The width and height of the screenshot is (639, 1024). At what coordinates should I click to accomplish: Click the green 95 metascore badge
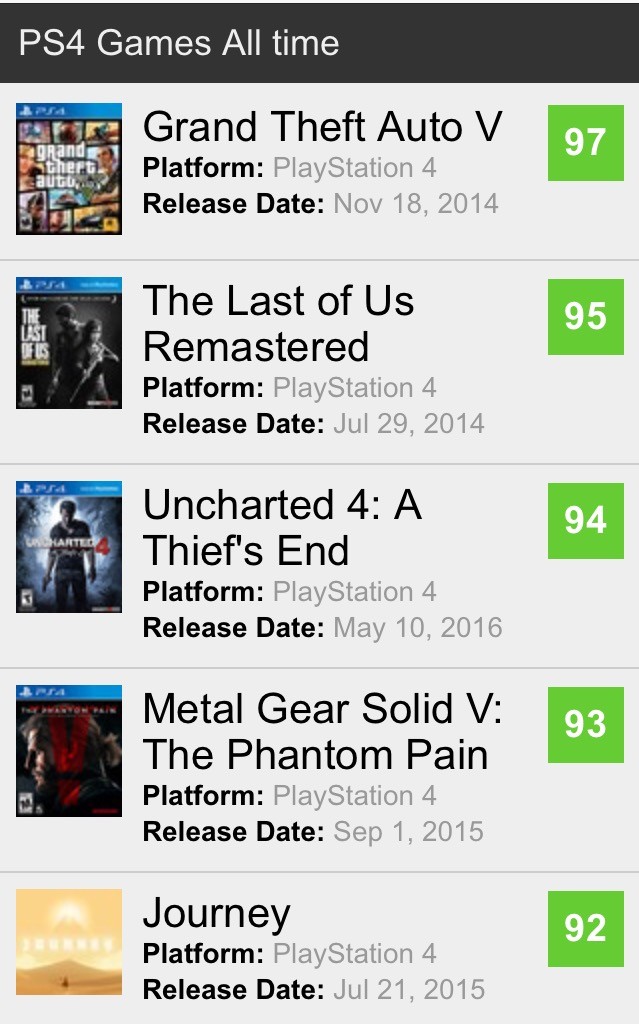585,317
